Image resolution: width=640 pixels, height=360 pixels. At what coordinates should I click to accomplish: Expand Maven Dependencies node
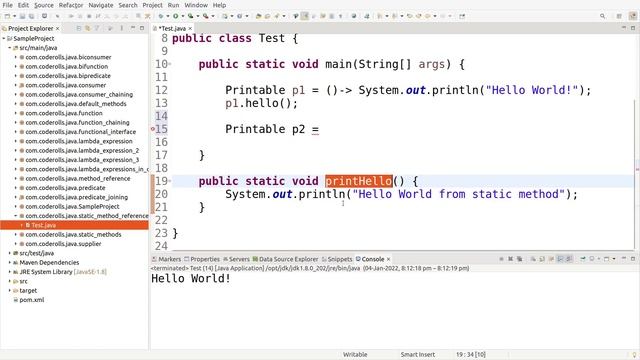coord(10,262)
